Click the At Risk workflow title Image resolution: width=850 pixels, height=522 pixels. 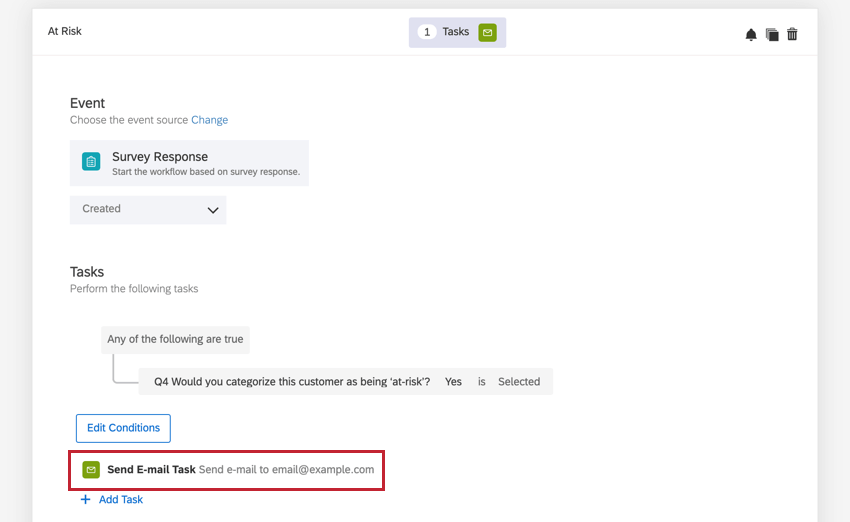point(65,31)
